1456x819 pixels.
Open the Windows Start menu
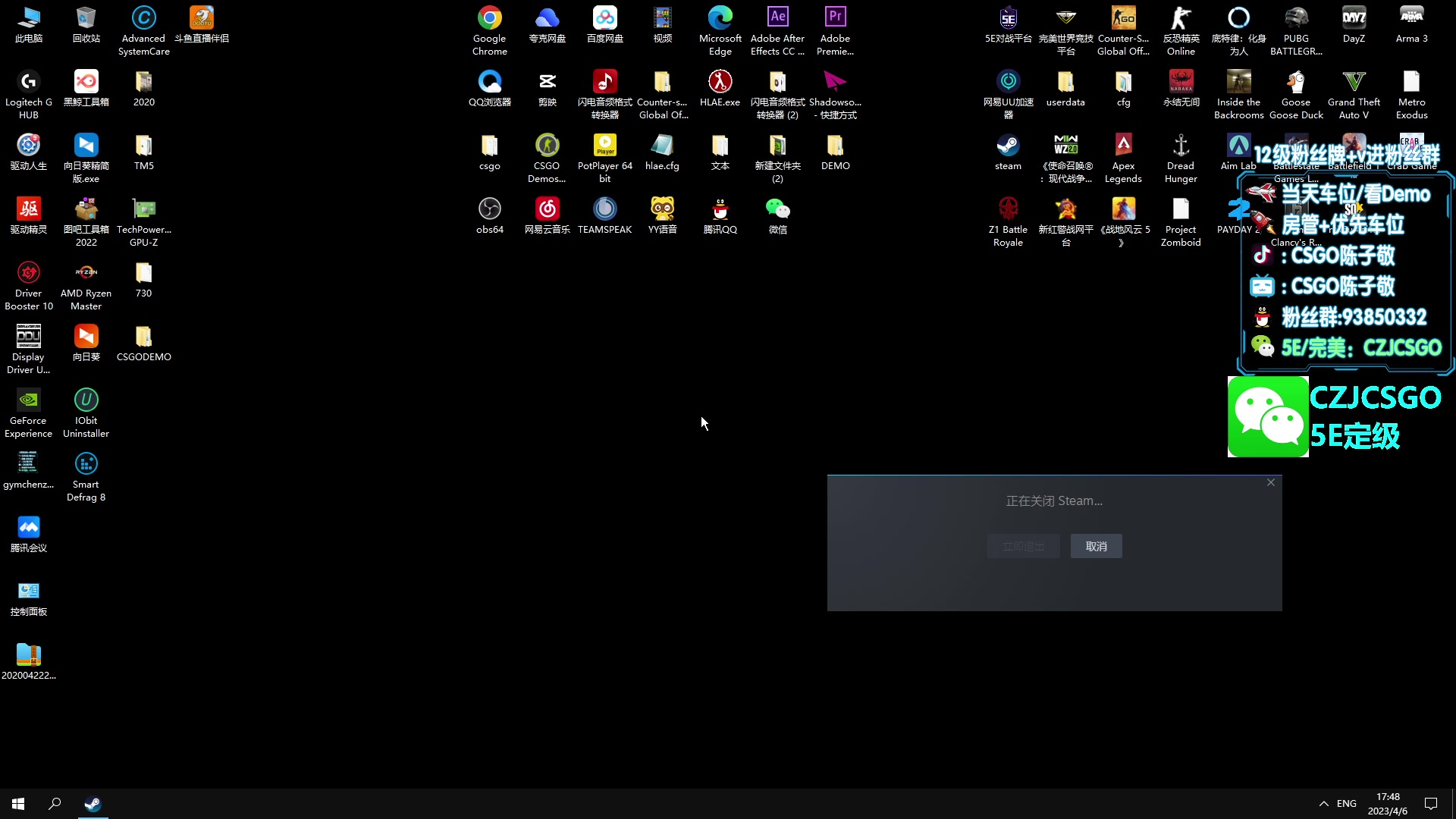pos(18,804)
